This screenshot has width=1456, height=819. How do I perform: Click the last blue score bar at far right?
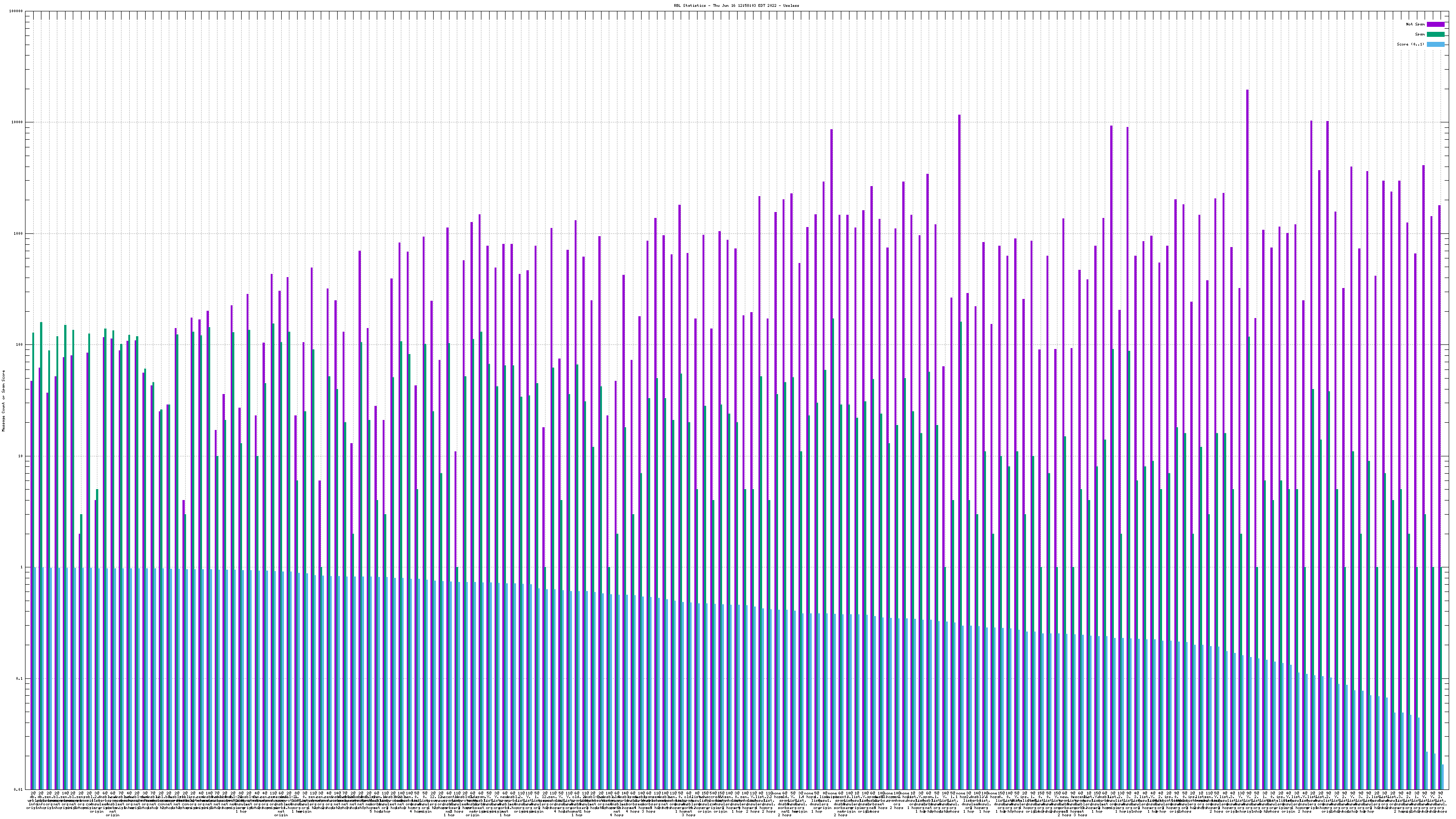(1443, 777)
